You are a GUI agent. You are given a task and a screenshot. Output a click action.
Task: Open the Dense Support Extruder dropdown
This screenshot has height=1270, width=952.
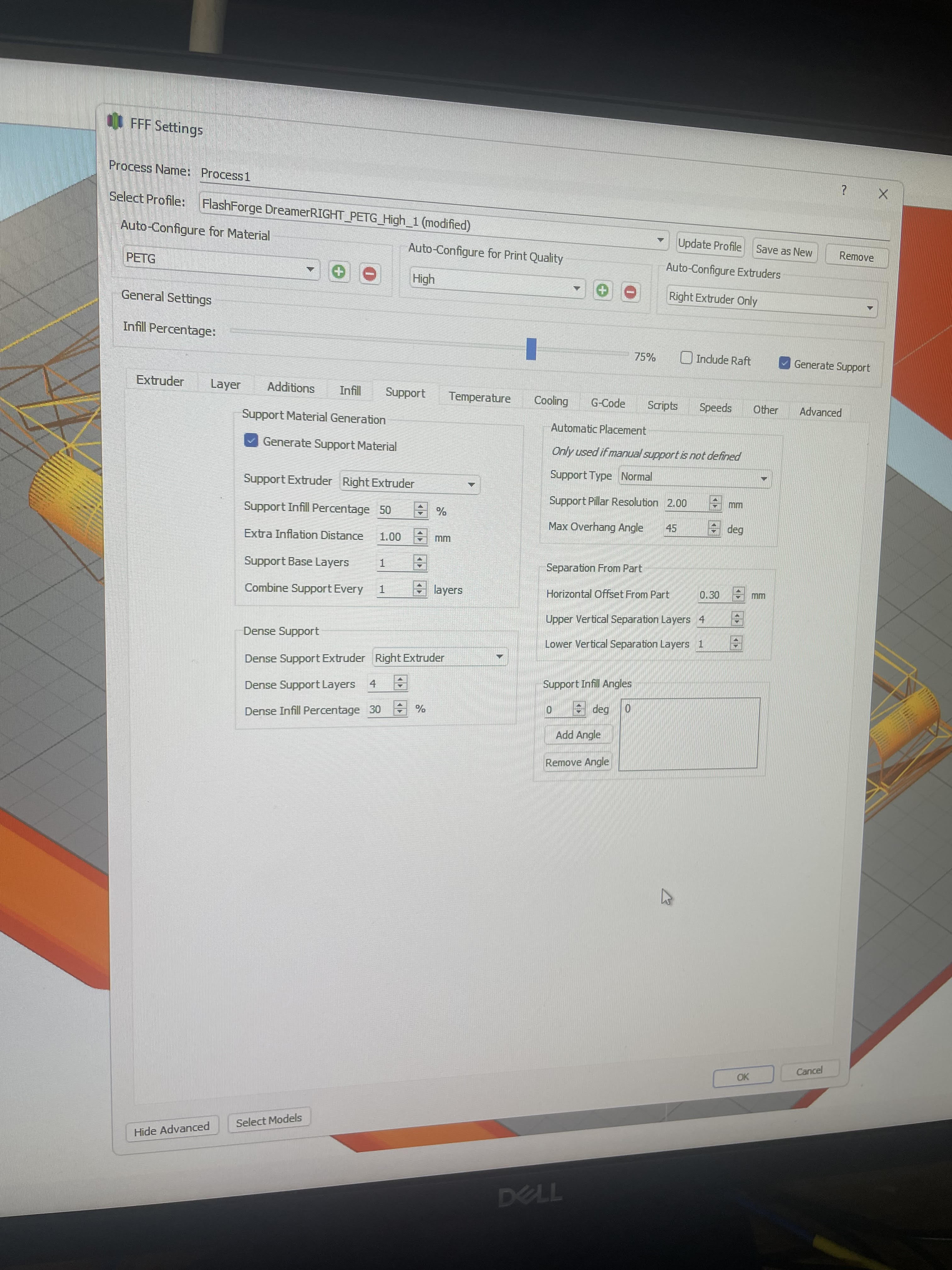[440, 658]
